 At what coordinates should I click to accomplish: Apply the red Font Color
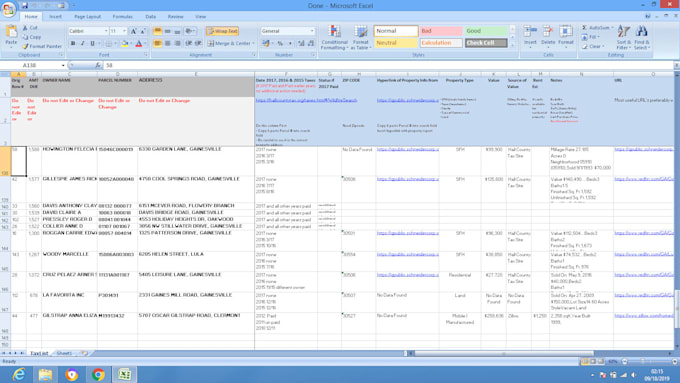(139, 43)
